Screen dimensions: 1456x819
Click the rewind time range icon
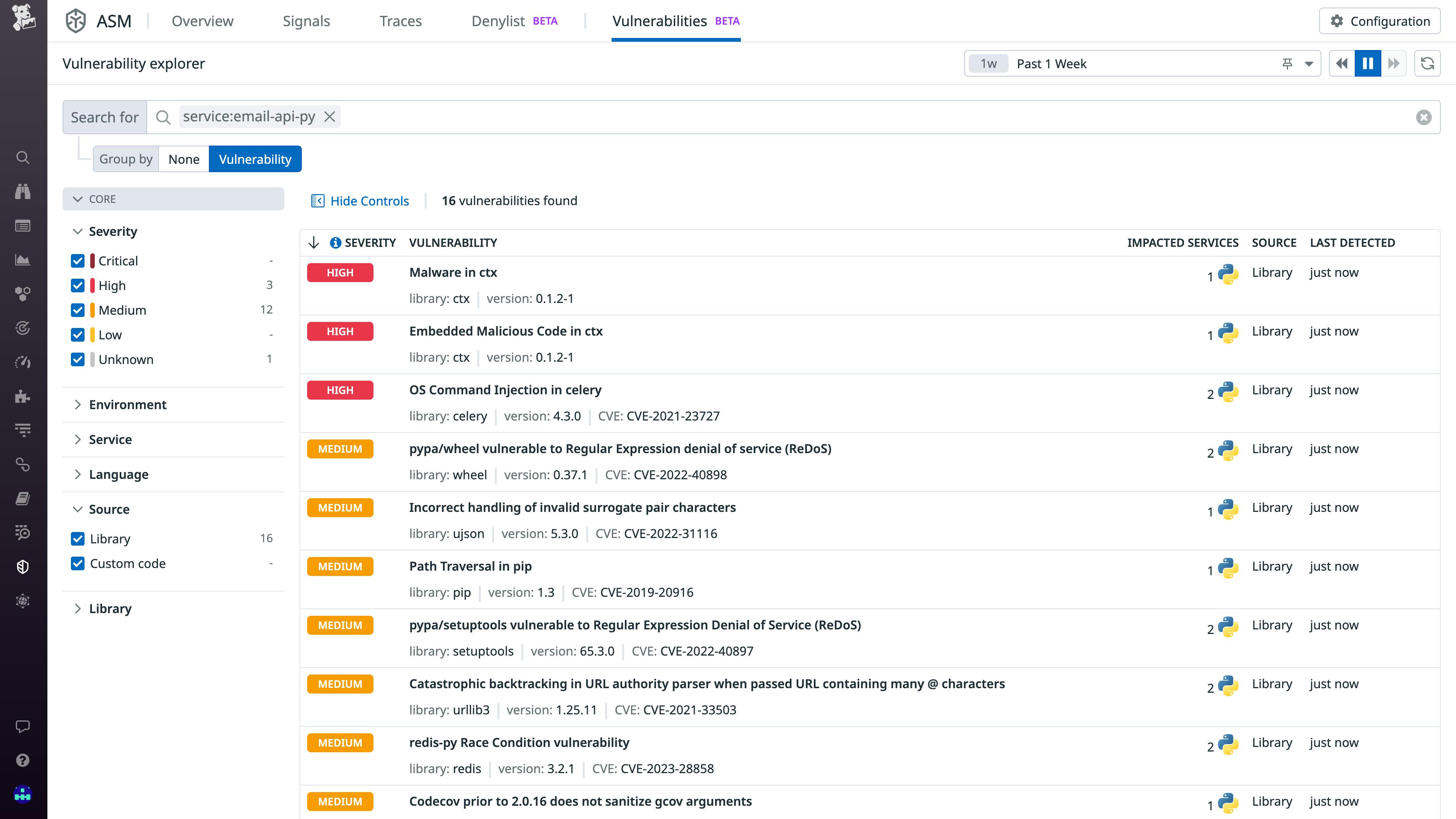pos(1342,63)
